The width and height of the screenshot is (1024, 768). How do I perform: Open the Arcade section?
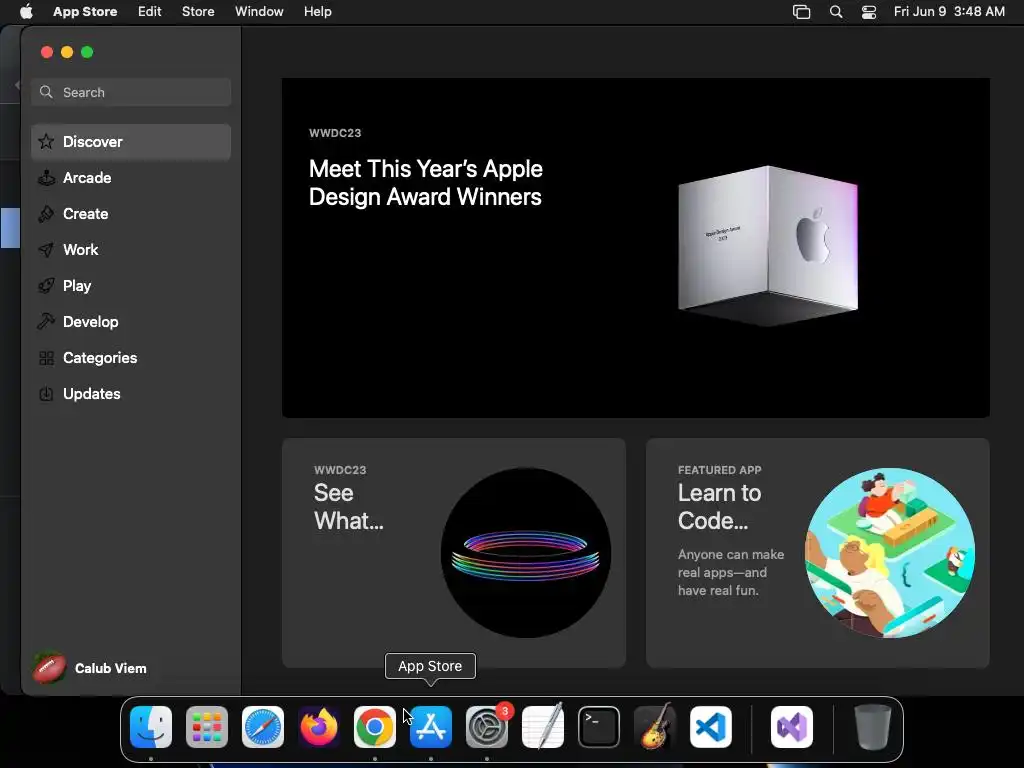tap(131, 178)
